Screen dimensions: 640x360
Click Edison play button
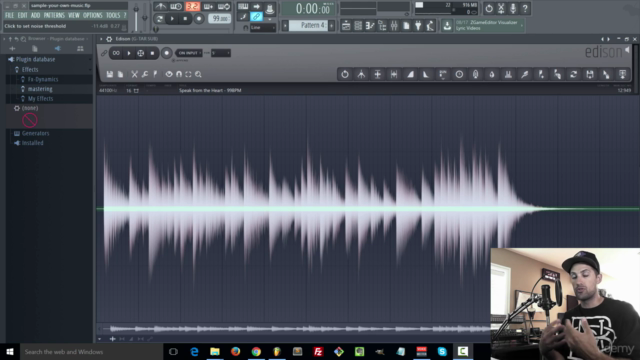pyautogui.click(x=129, y=53)
